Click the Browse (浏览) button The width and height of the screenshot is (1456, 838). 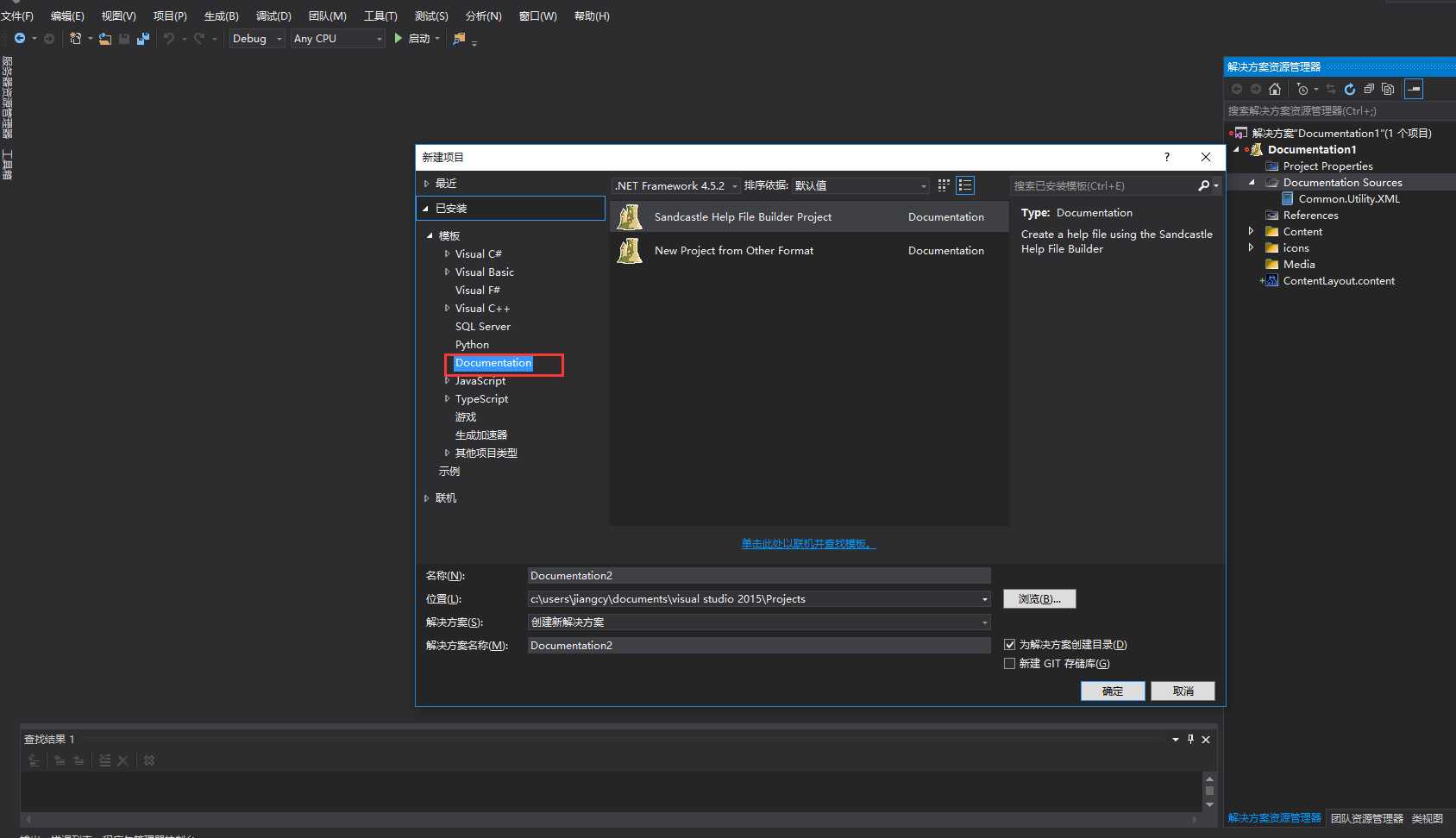pyautogui.click(x=1039, y=598)
